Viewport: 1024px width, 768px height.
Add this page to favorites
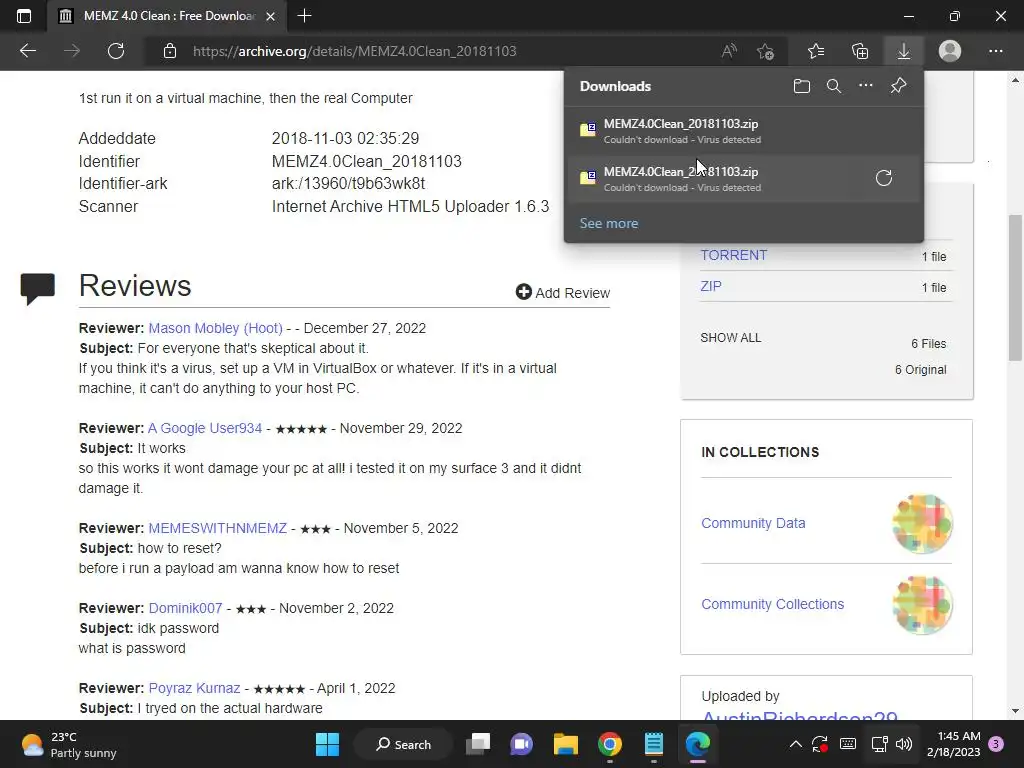[765, 51]
